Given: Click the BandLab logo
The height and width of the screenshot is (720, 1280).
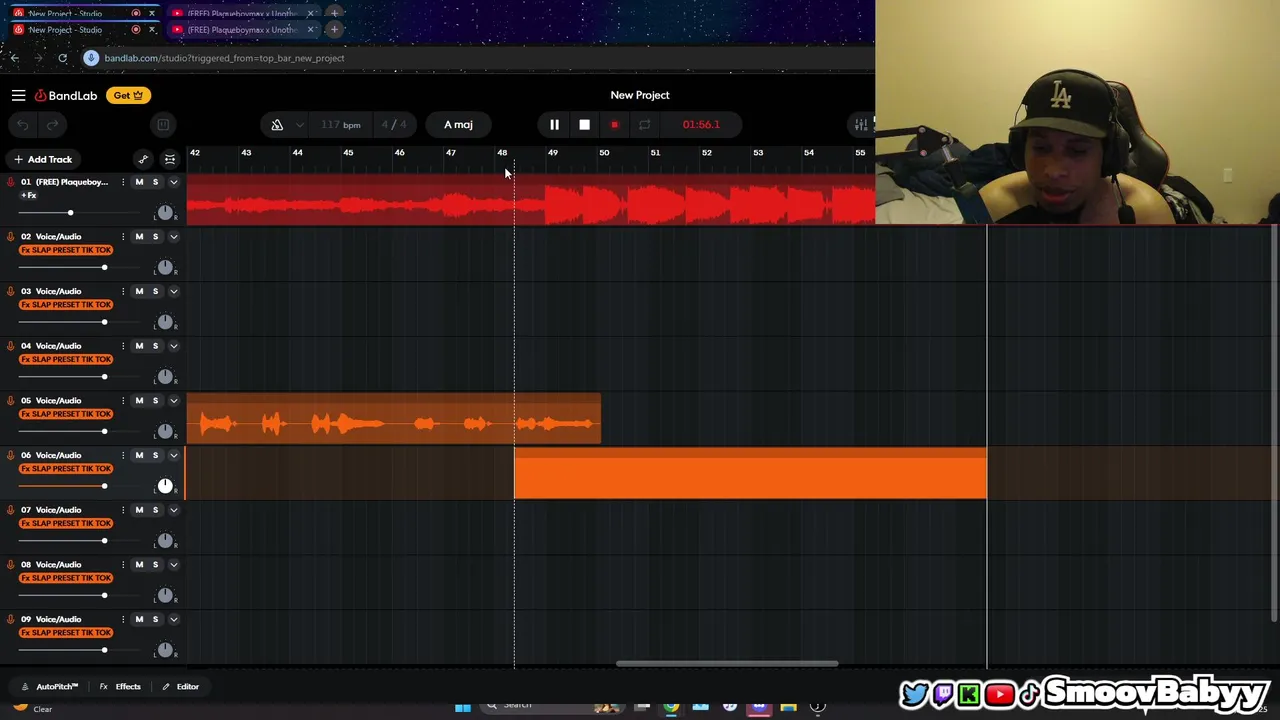Looking at the screenshot, I should click(66, 95).
